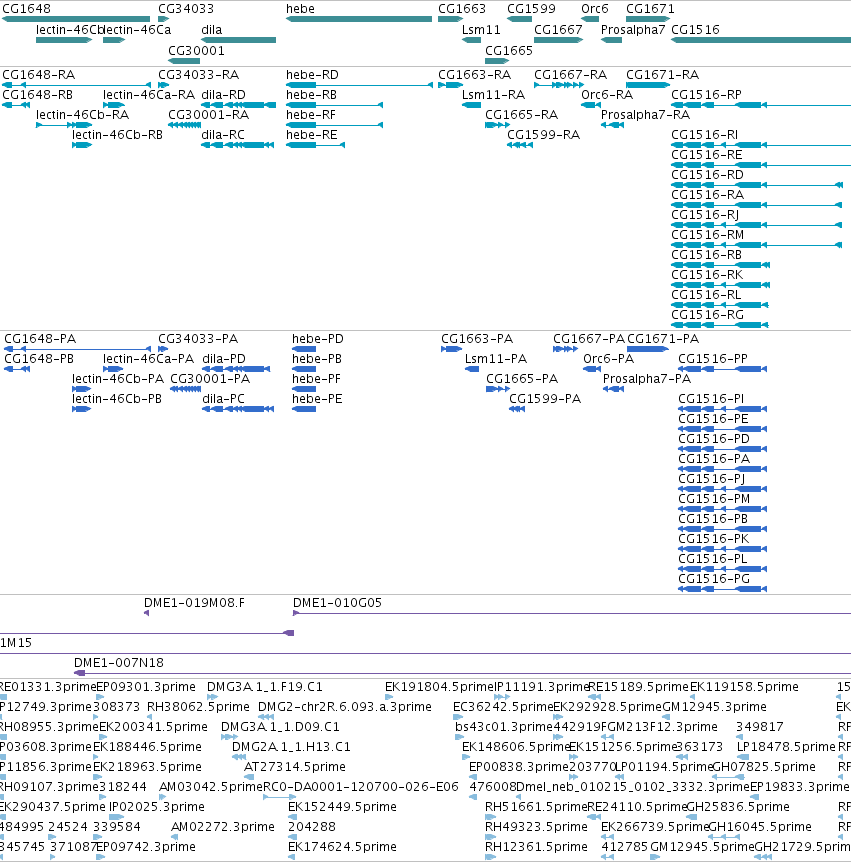Select transcript label 'CG1516-RG'
Viewport: 851px width, 862px height.
click(708, 314)
